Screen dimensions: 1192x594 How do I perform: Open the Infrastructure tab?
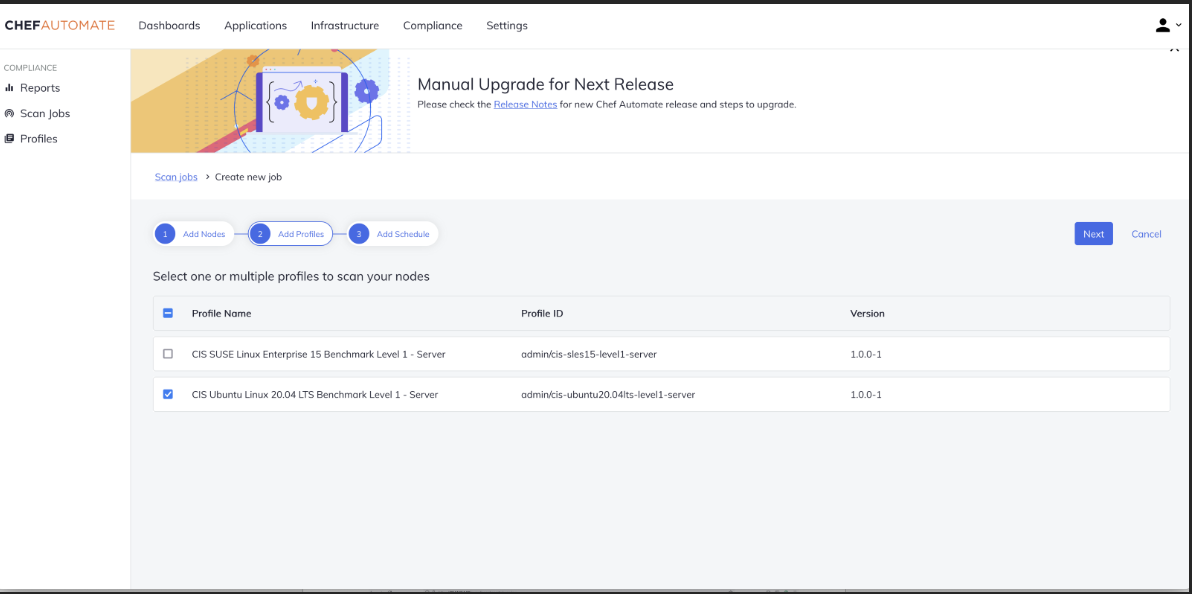pyautogui.click(x=344, y=25)
